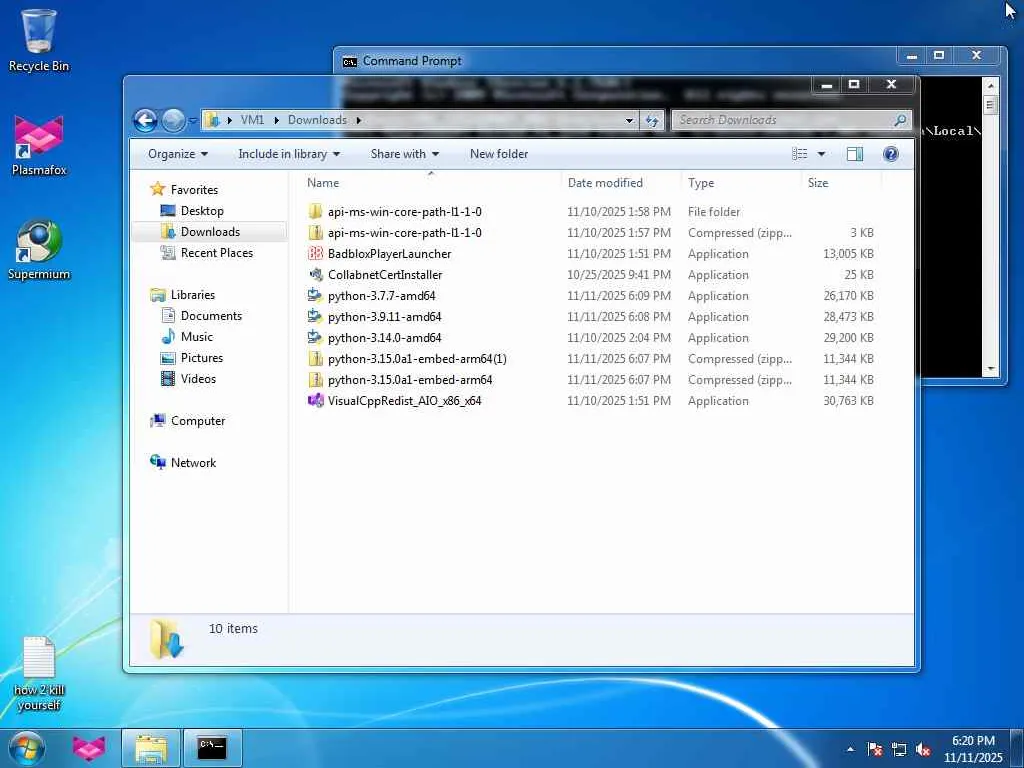The width and height of the screenshot is (1024, 768).
Task: Click the File Explorer taskbar icon
Action: pos(151,748)
